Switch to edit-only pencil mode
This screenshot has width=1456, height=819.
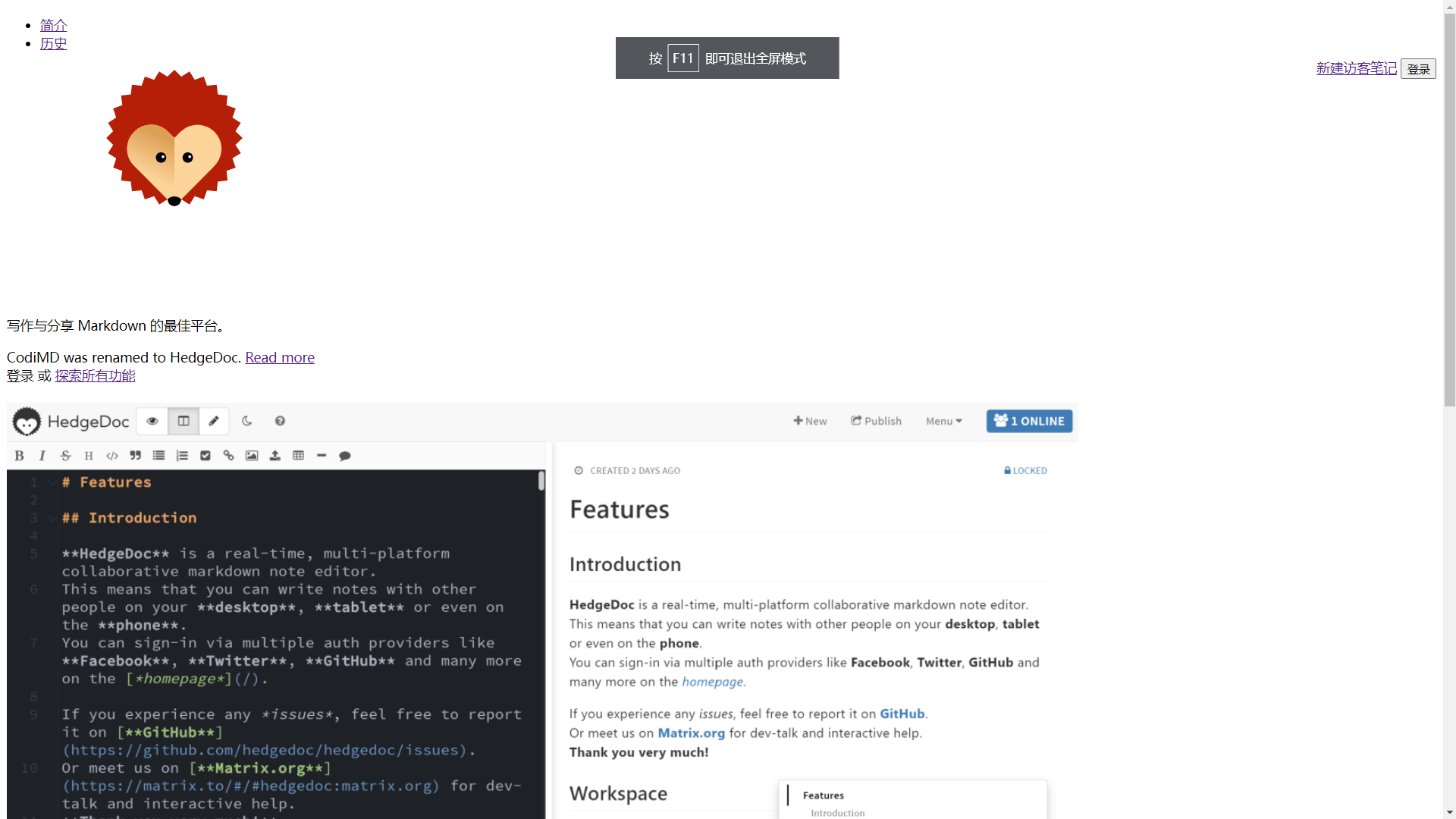pos(214,421)
